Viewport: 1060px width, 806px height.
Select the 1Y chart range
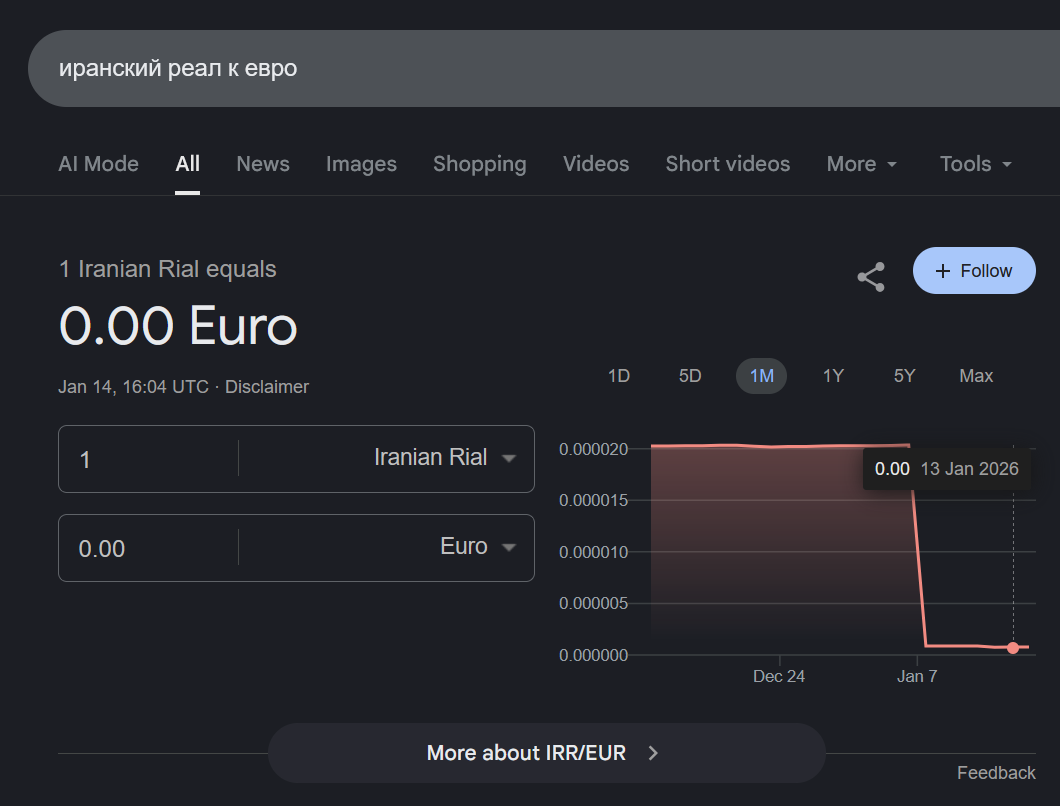(x=833, y=376)
